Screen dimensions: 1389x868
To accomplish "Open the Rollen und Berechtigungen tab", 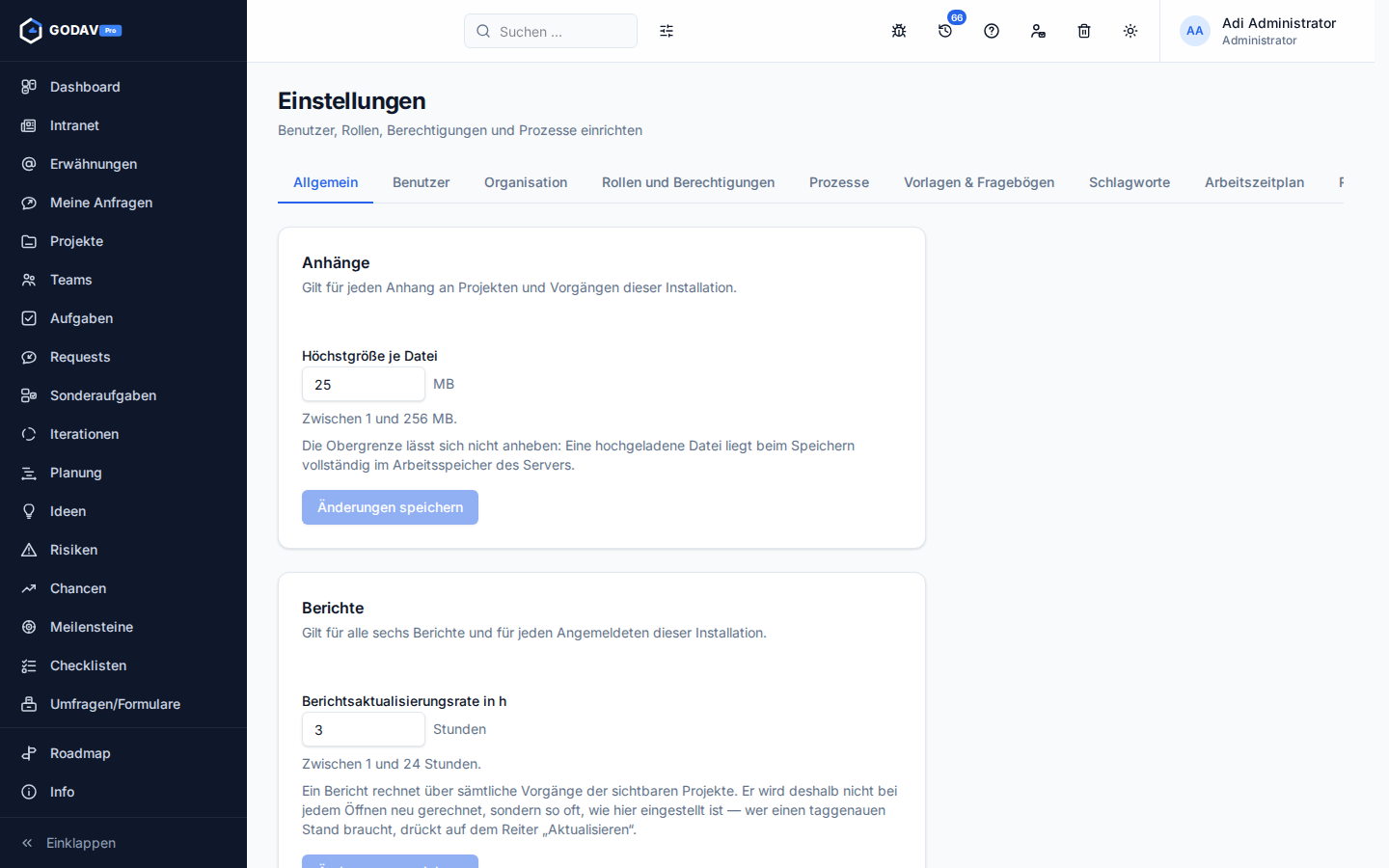I will coord(688,182).
